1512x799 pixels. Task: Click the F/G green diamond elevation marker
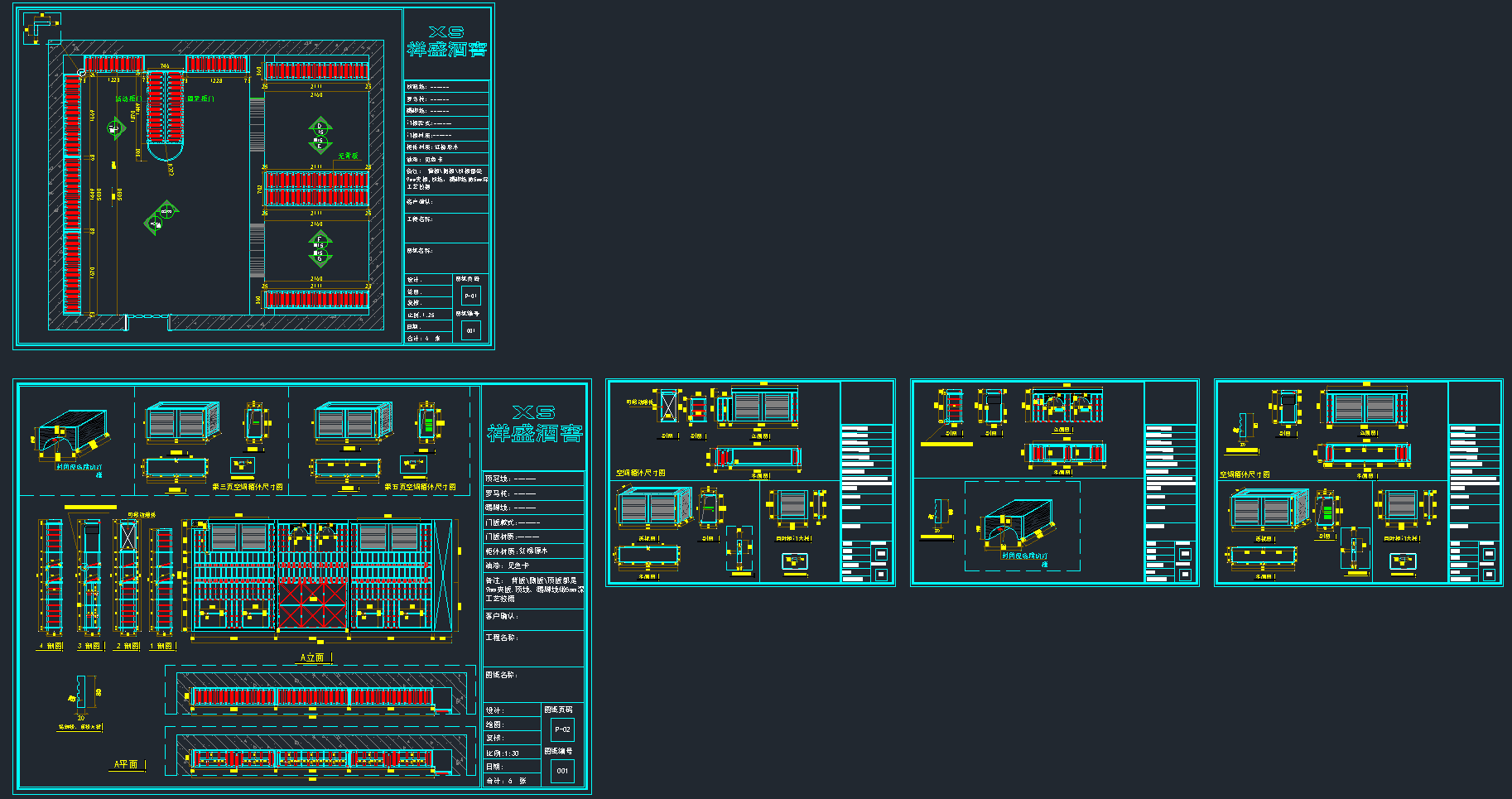coord(320,248)
